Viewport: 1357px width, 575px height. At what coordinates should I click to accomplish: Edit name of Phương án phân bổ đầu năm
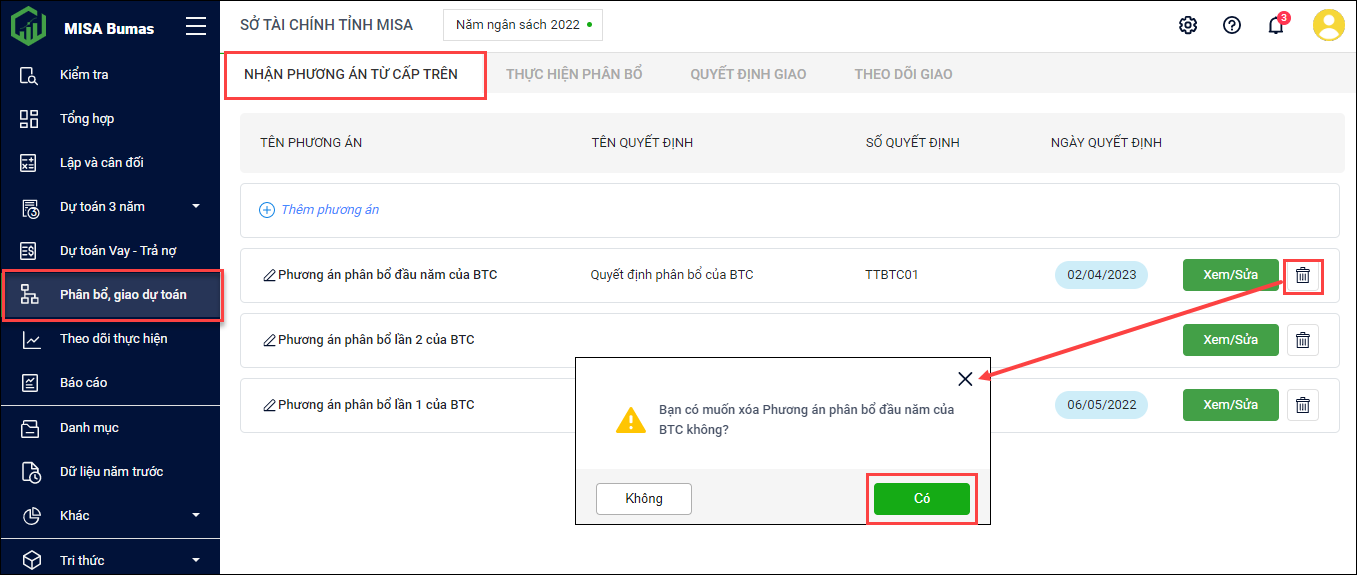pos(268,275)
